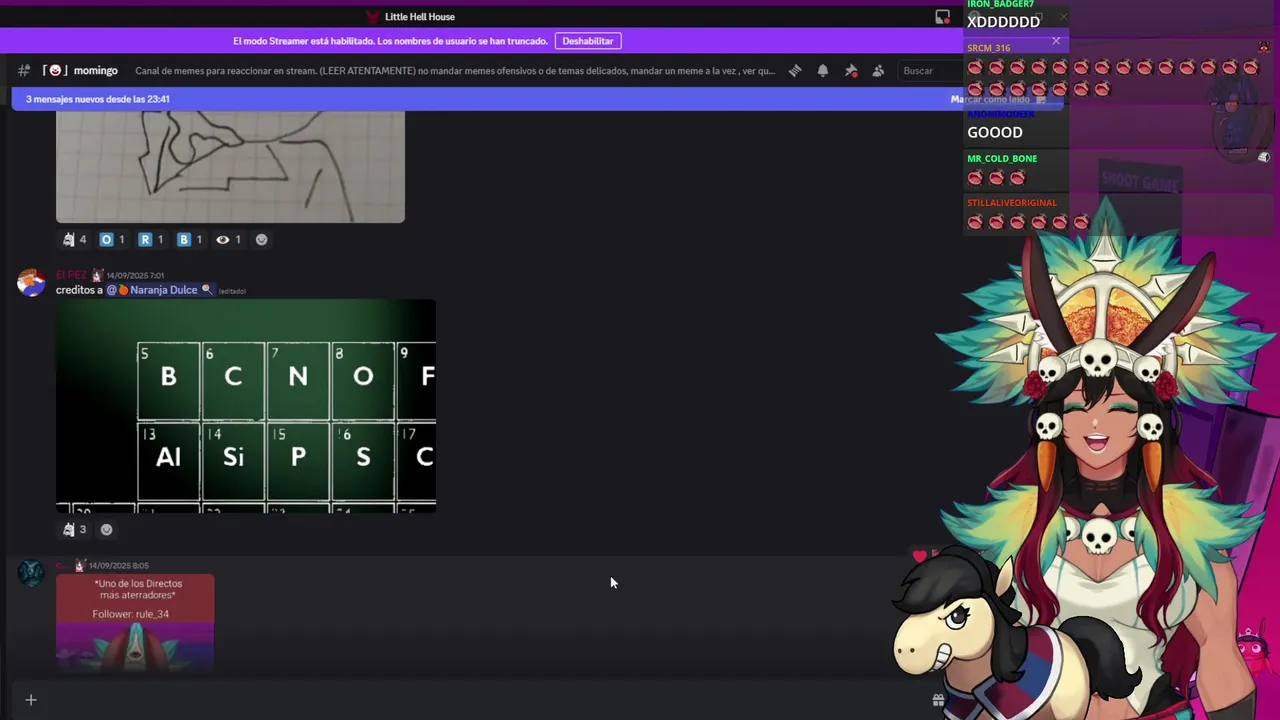Screen dimensions: 1280x720
Task: Click the 14/09/2025 7:01 message timestamp
Action: tap(135, 275)
